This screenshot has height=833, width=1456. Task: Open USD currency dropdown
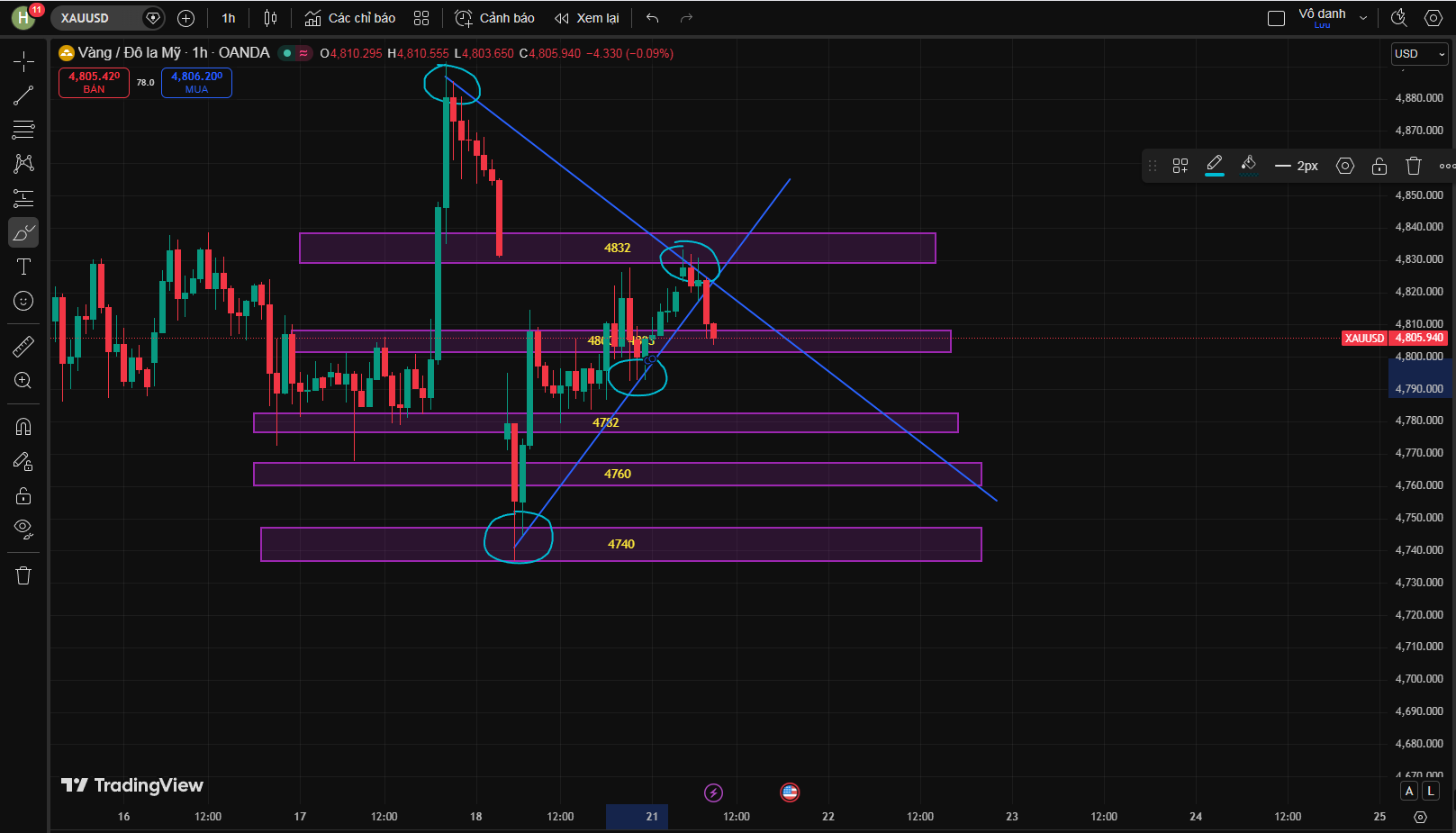(1419, 54)
